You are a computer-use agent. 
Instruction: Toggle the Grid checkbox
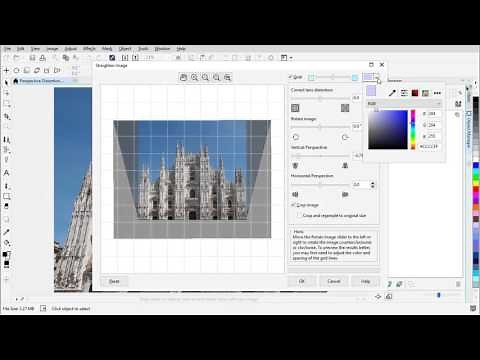[290, 77]
